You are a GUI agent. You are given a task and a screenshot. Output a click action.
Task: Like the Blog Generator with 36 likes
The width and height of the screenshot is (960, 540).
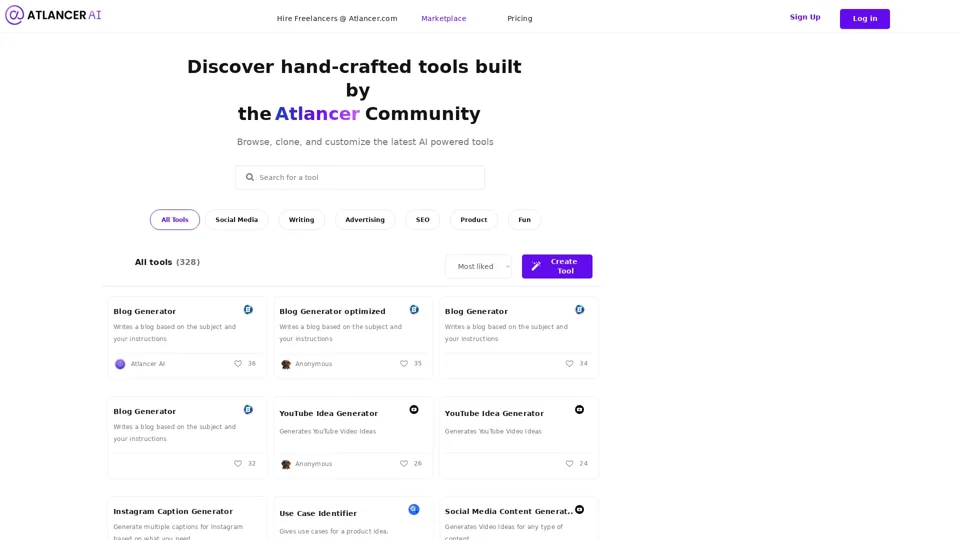tap(238, 364)
